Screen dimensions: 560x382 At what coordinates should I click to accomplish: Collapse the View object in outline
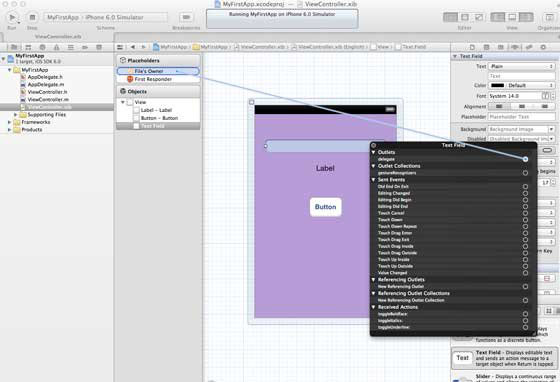pos(123,102)
